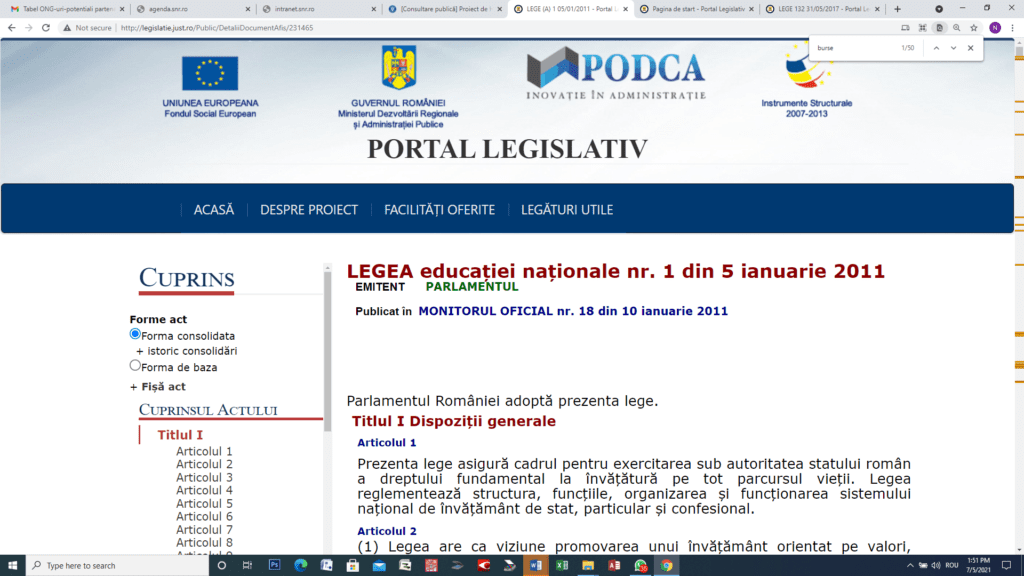
Task: Click the taskbar search box
Action: pos(118,566)
